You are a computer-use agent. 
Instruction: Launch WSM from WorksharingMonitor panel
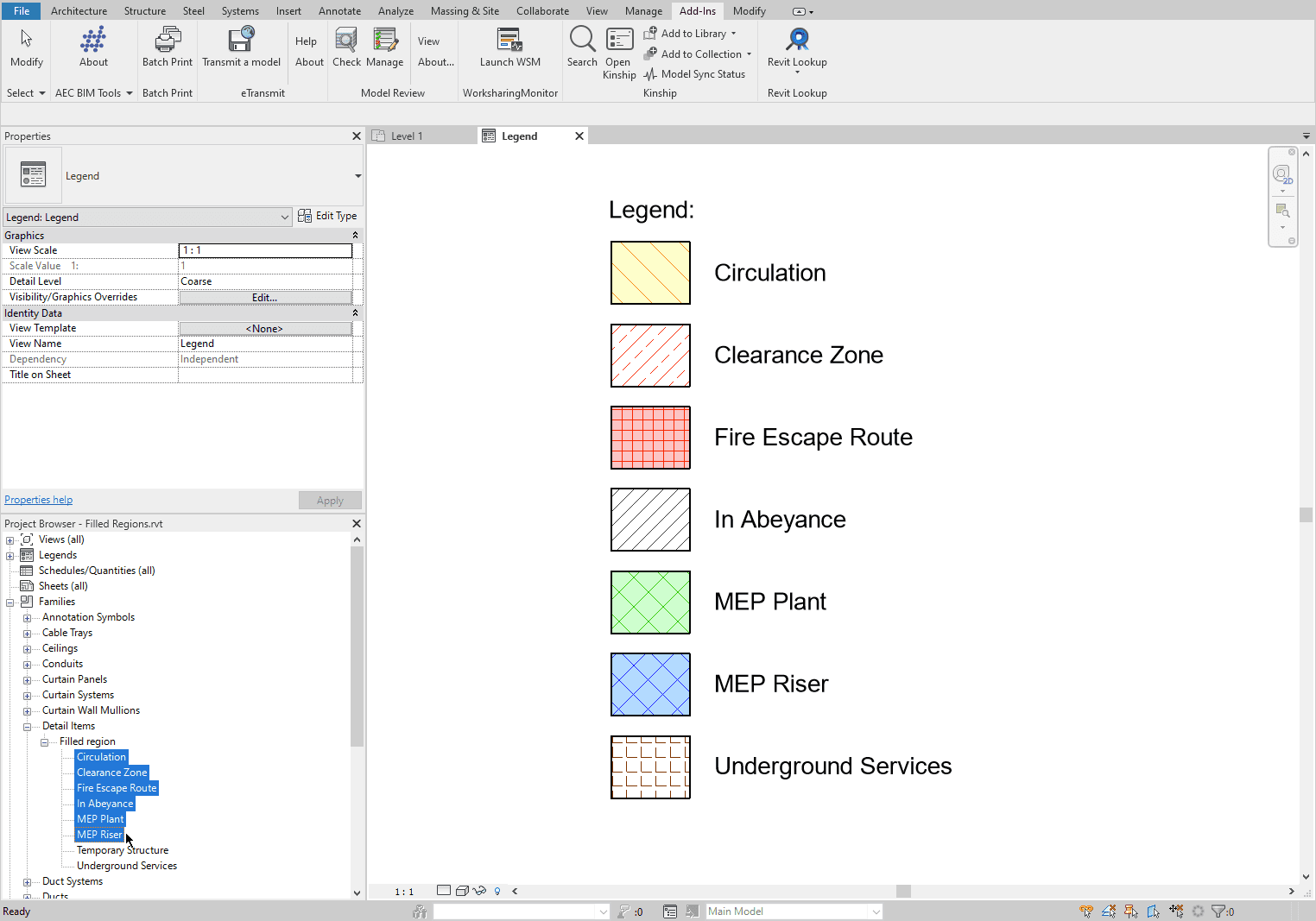[x=509, y=47]
